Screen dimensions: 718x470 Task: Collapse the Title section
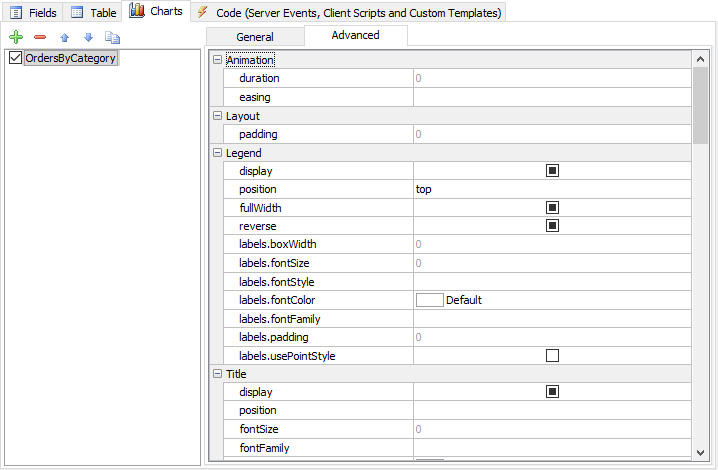click(218, 374)
